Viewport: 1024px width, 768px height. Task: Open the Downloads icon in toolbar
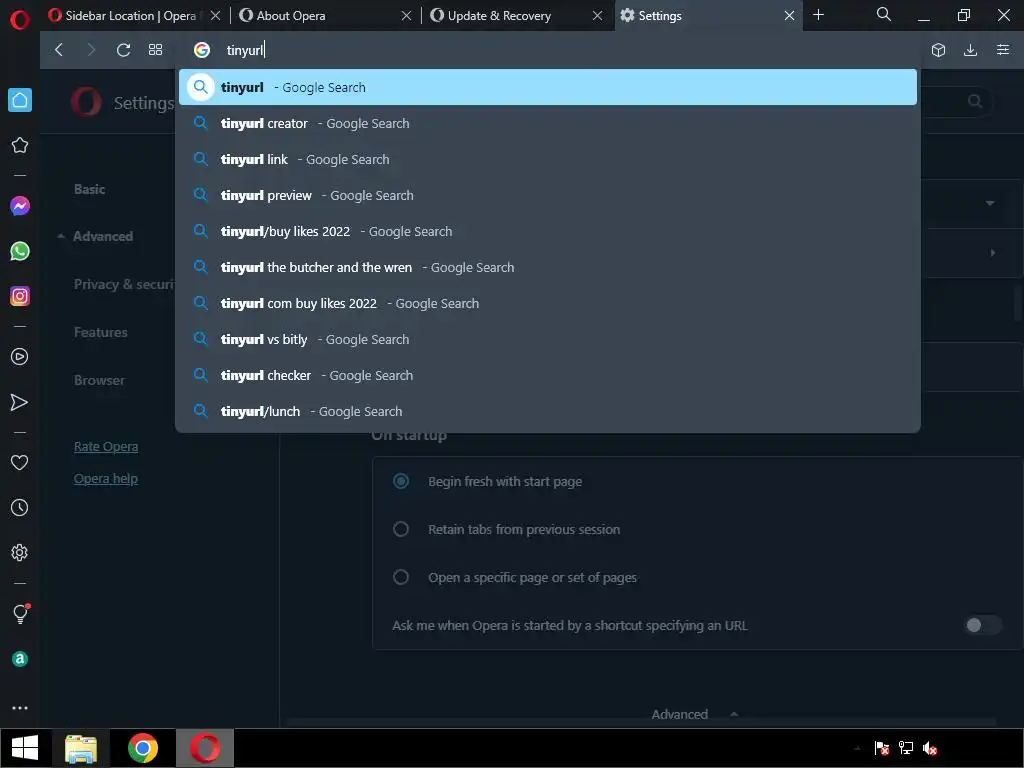[970, 50]
